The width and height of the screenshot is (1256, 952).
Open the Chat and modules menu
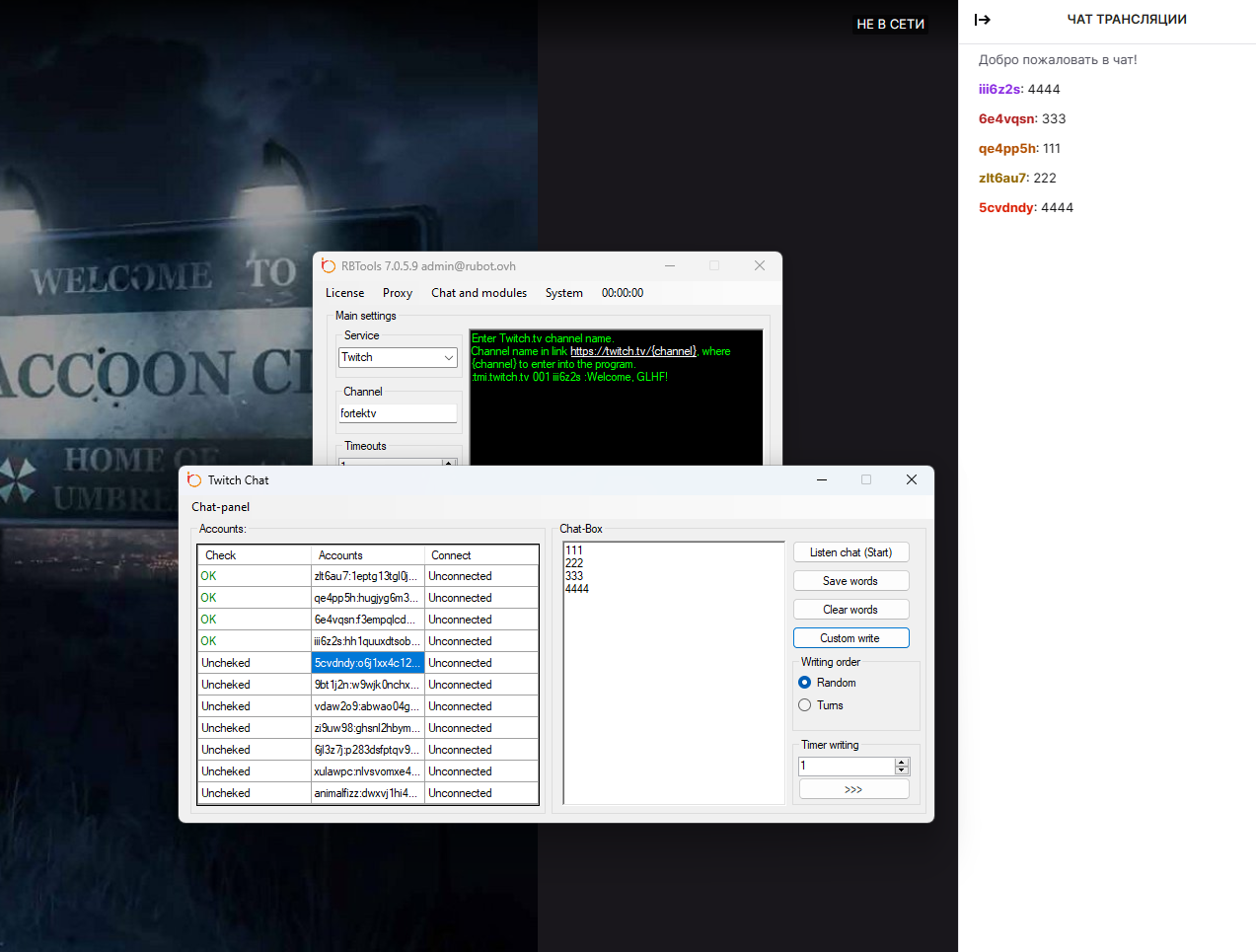coord(479,293)
